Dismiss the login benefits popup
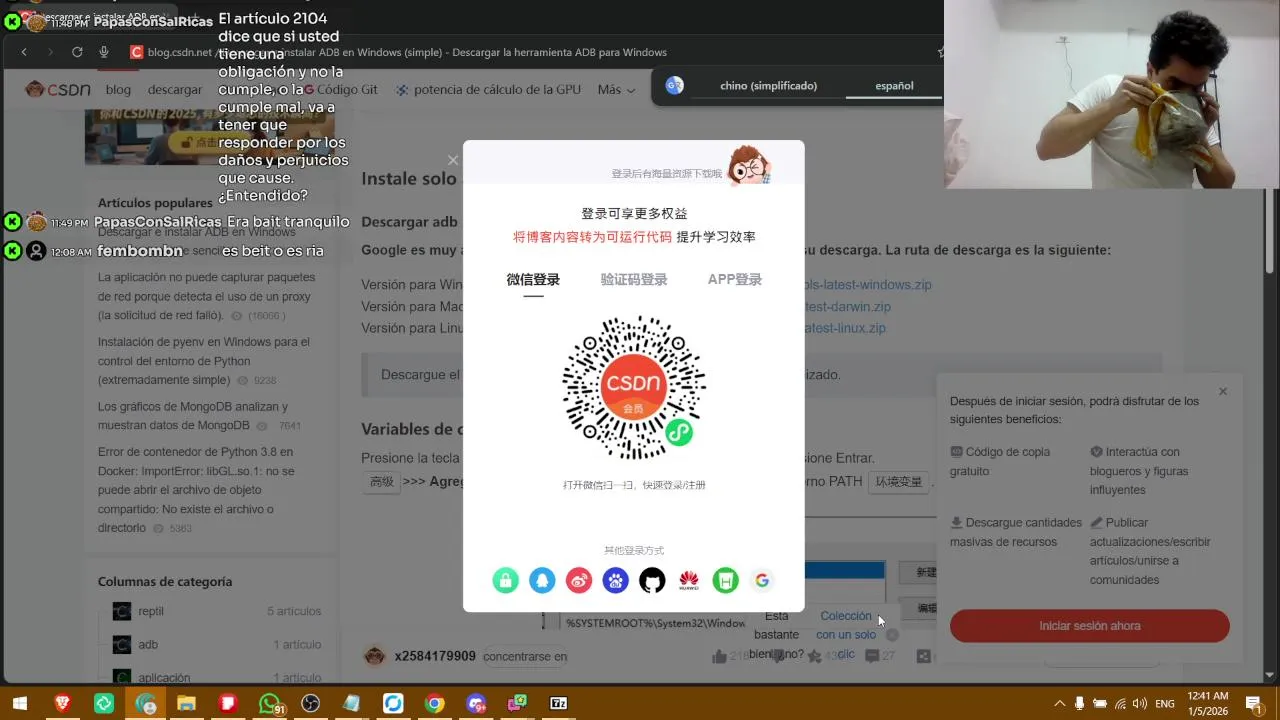 (1223, 391)
